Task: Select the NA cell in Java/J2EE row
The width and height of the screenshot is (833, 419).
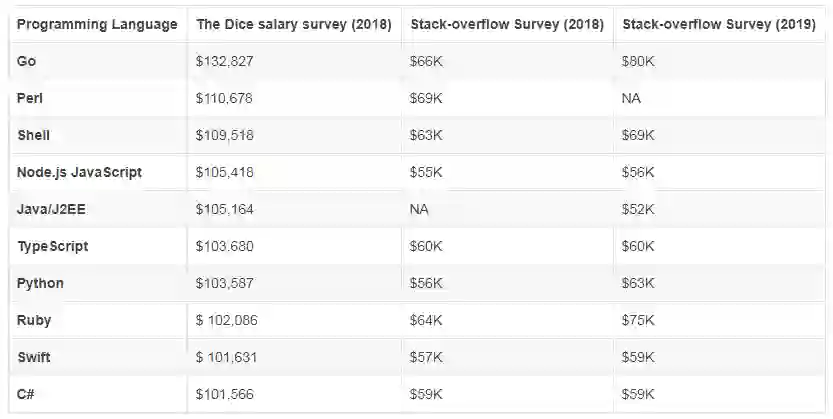Action: click(419, 209)
